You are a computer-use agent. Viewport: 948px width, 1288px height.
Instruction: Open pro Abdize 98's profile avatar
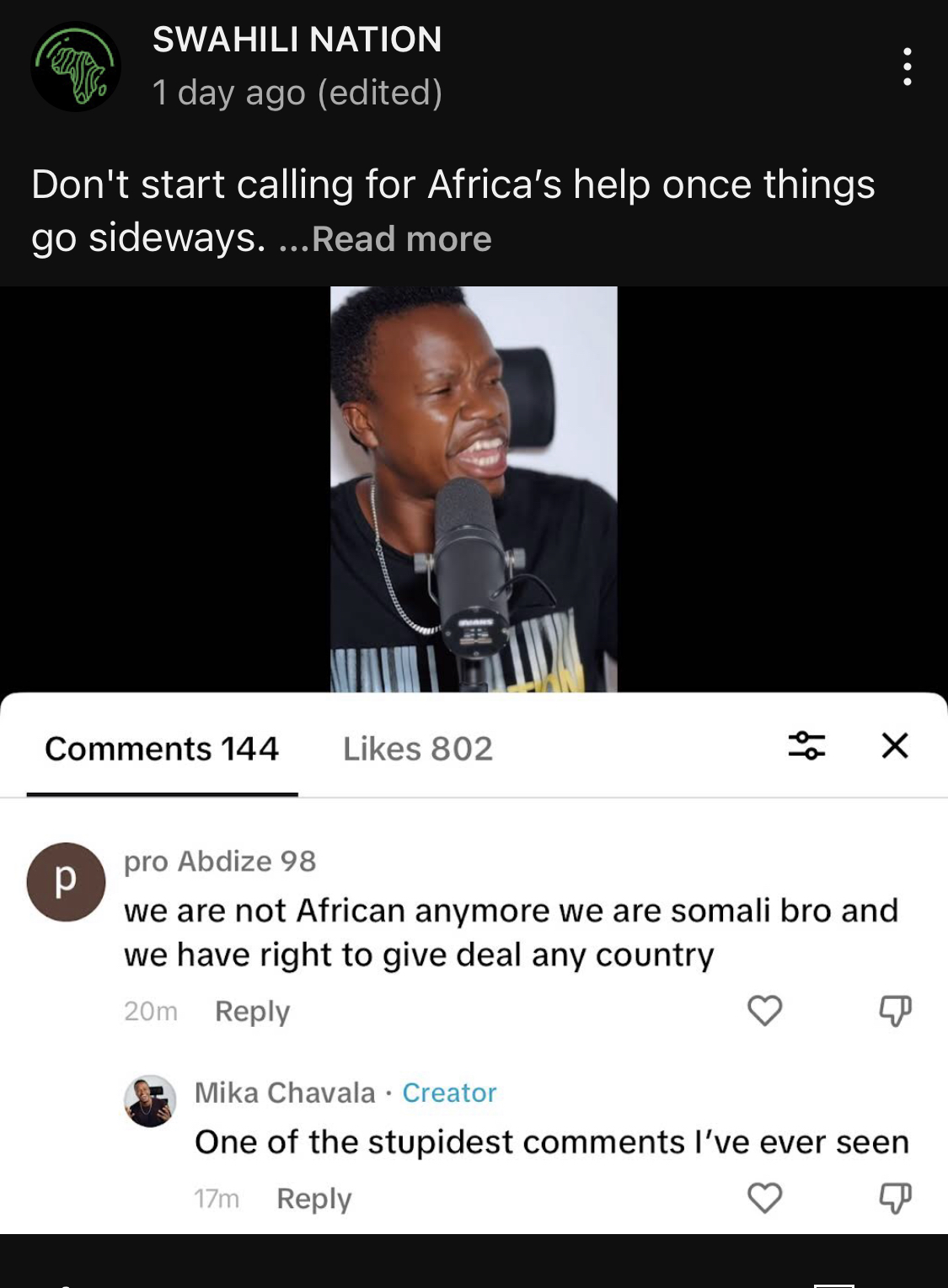66,881
